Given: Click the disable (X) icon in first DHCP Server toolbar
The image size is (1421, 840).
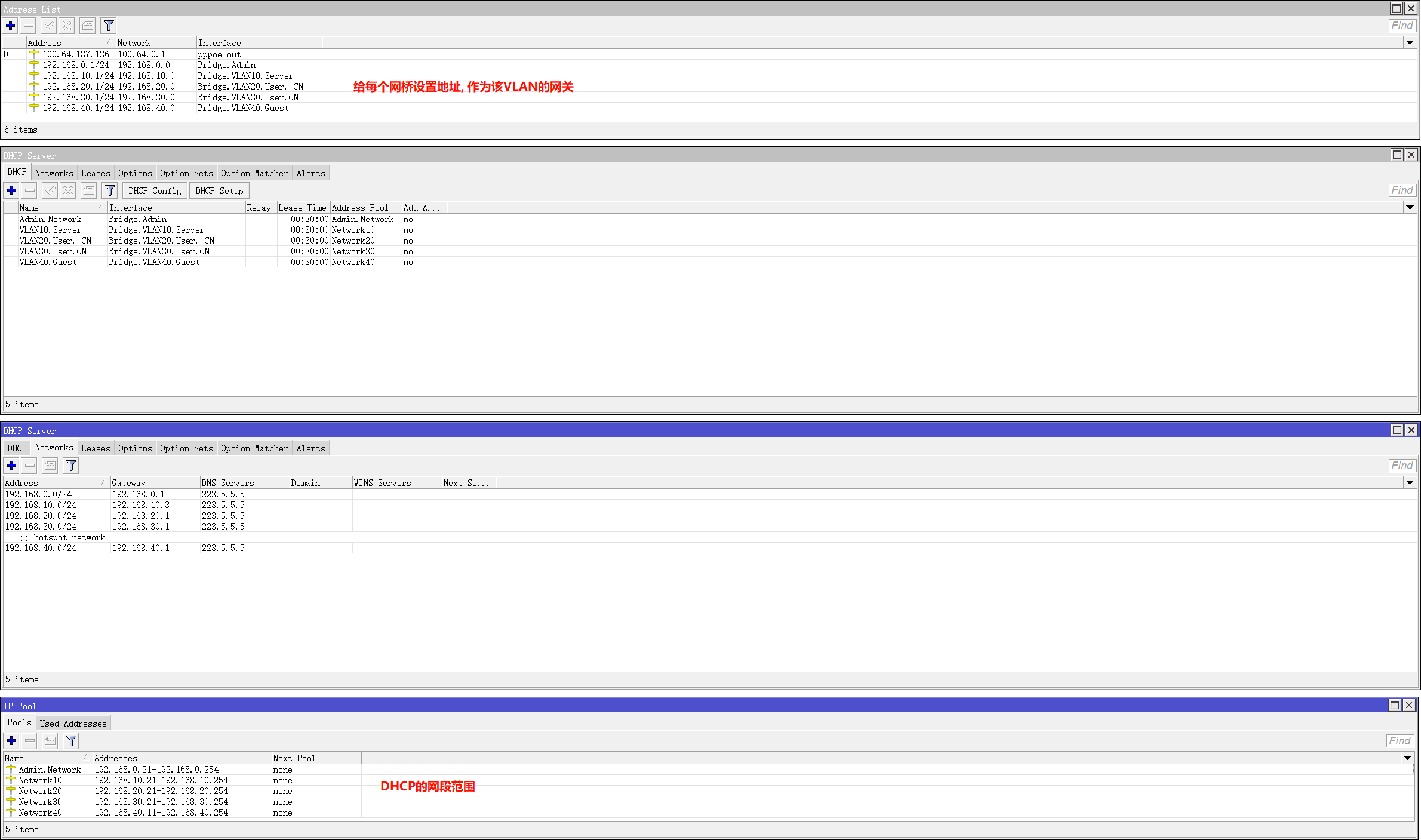Looking at the screenshot, I should pyautogui.click(x=68, y=190).
